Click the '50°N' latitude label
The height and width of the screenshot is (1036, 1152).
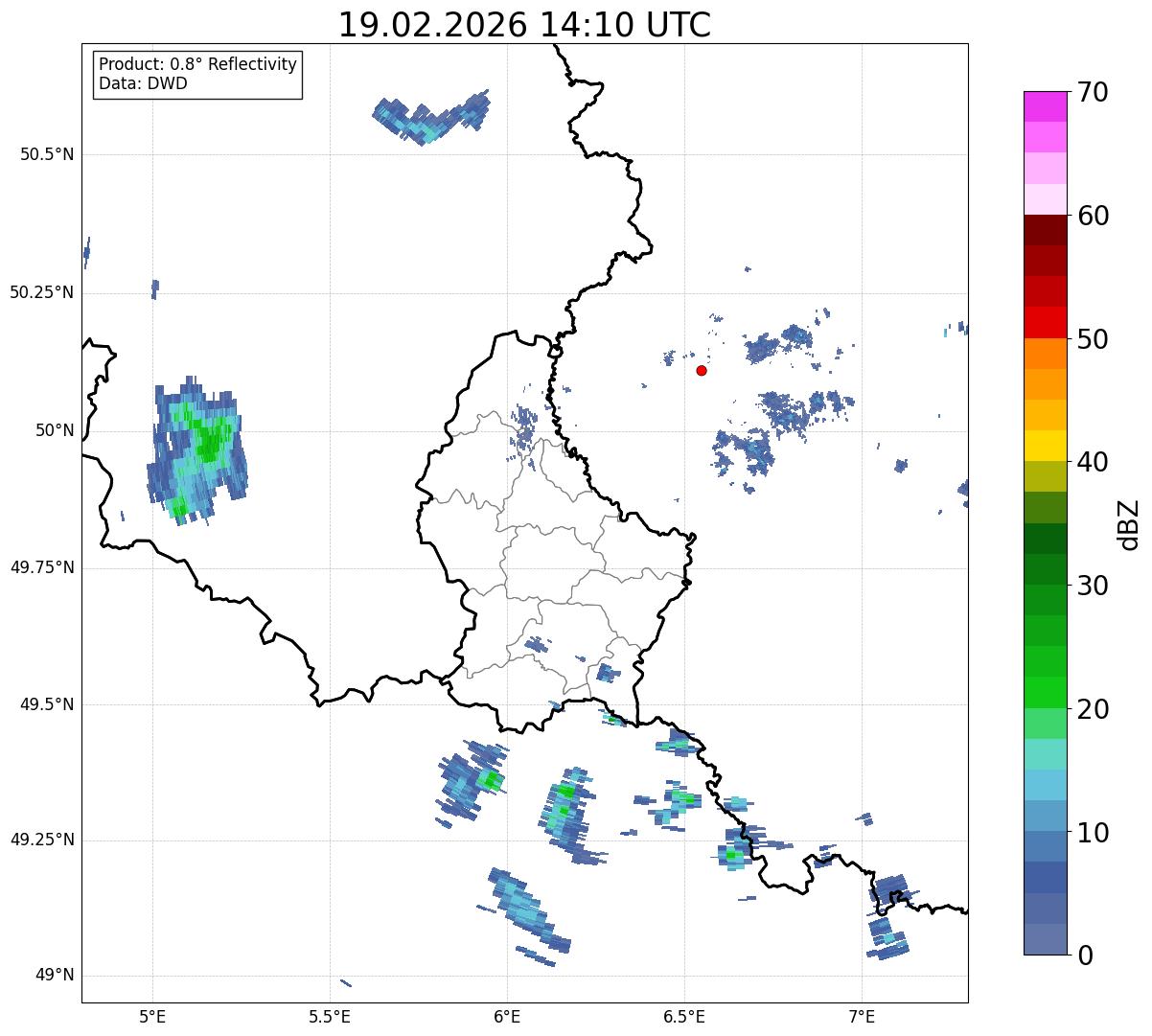point(55,430)
